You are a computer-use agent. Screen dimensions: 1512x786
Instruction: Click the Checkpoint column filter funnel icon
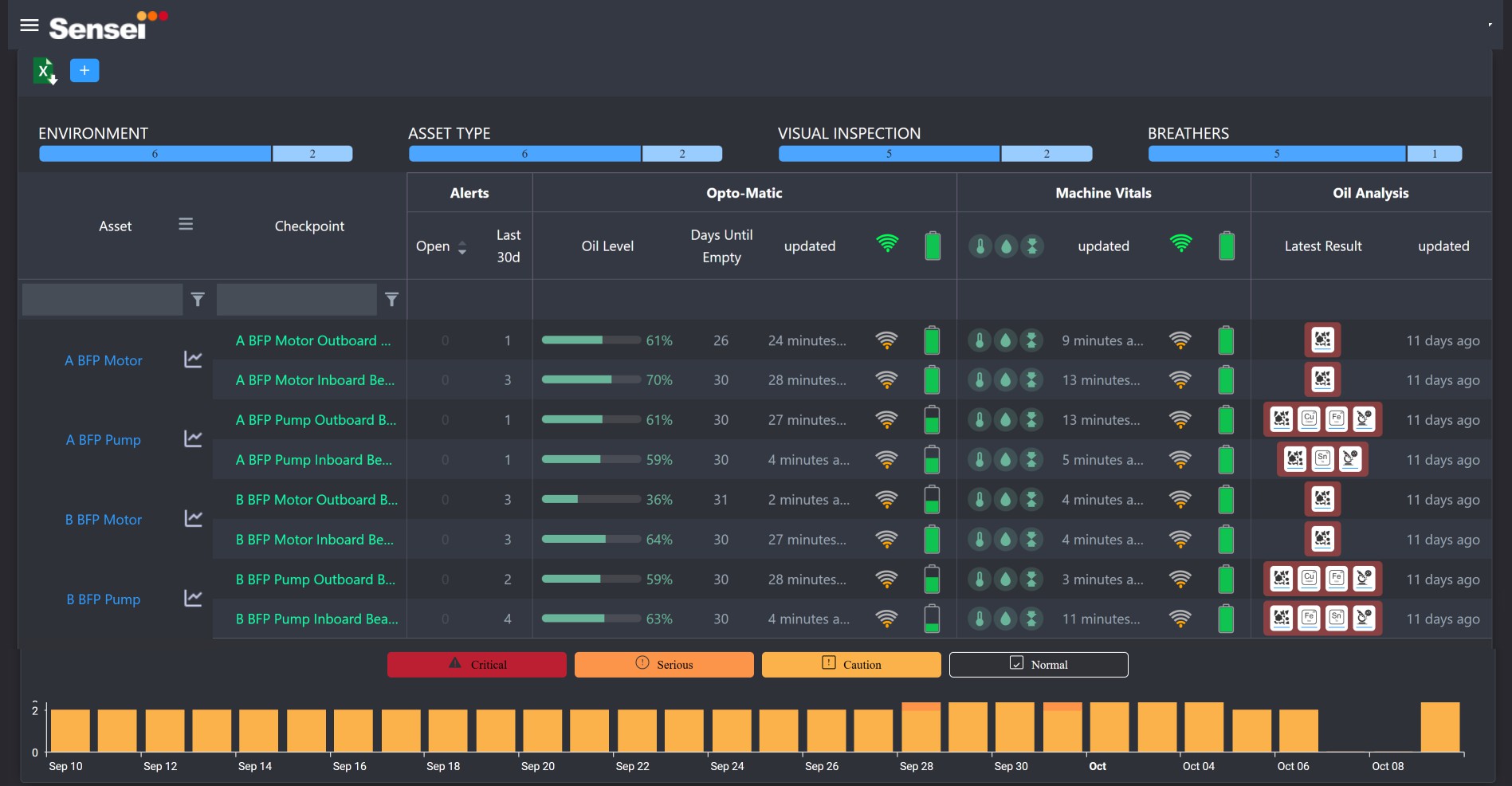click(391, 300)
